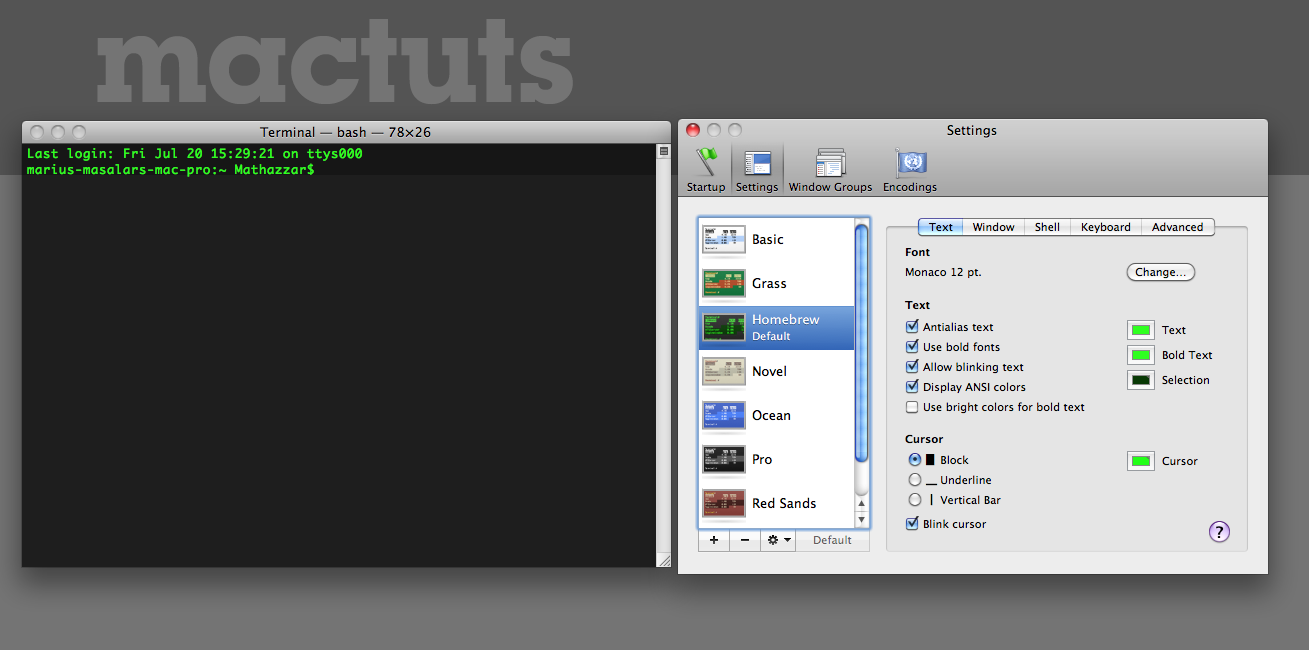Select the Settings toolbar icon
1309x650 pixels.
coord(757,169)
